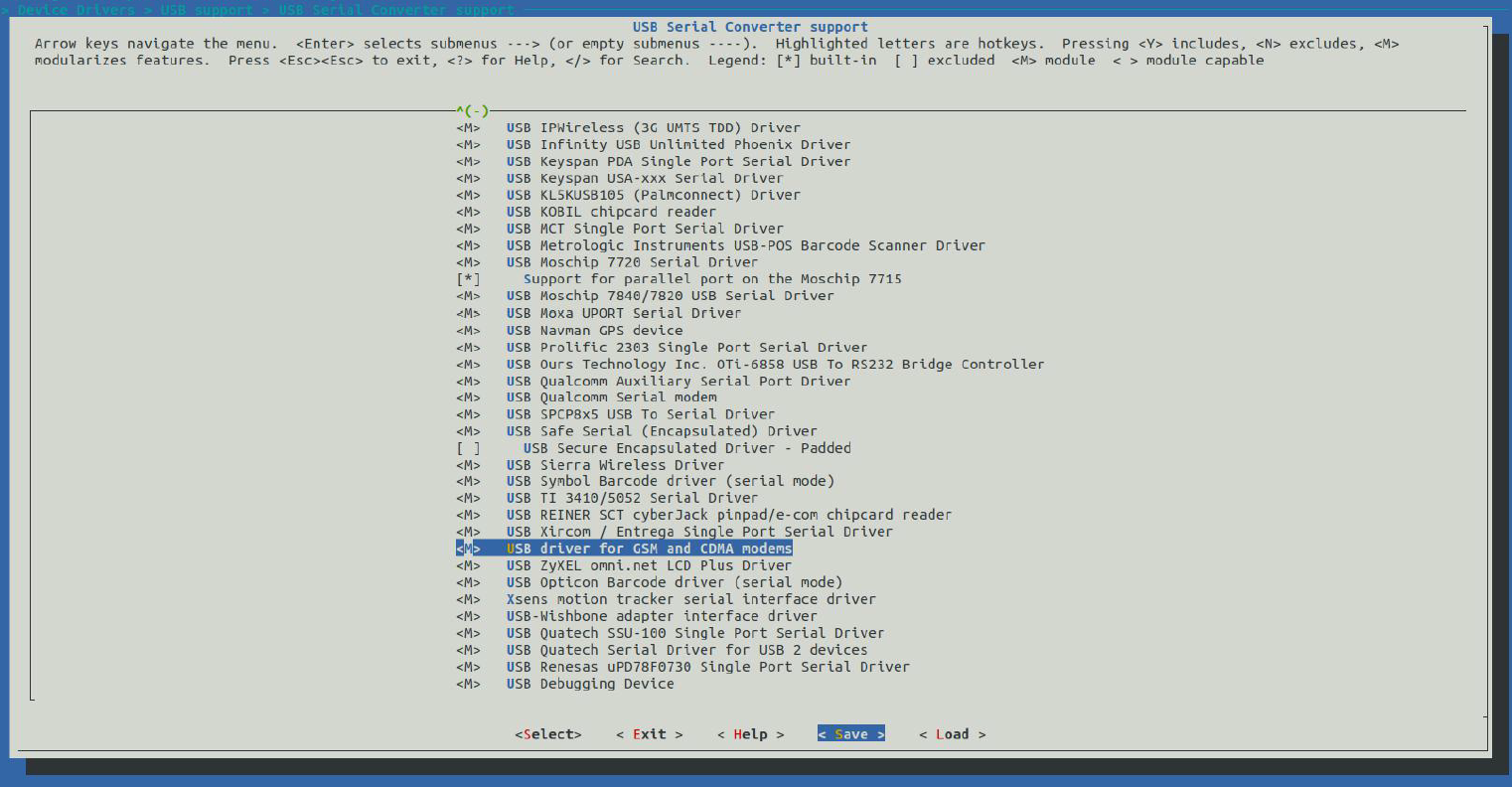
Task: Choose the Exit button
Action: (x=650, y=734)
